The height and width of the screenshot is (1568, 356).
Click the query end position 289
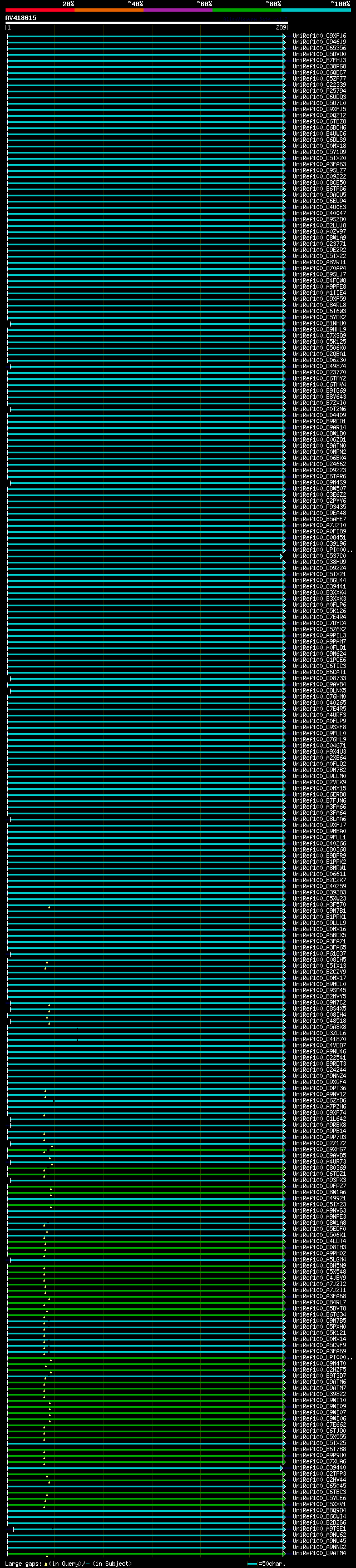pos(280,27)
